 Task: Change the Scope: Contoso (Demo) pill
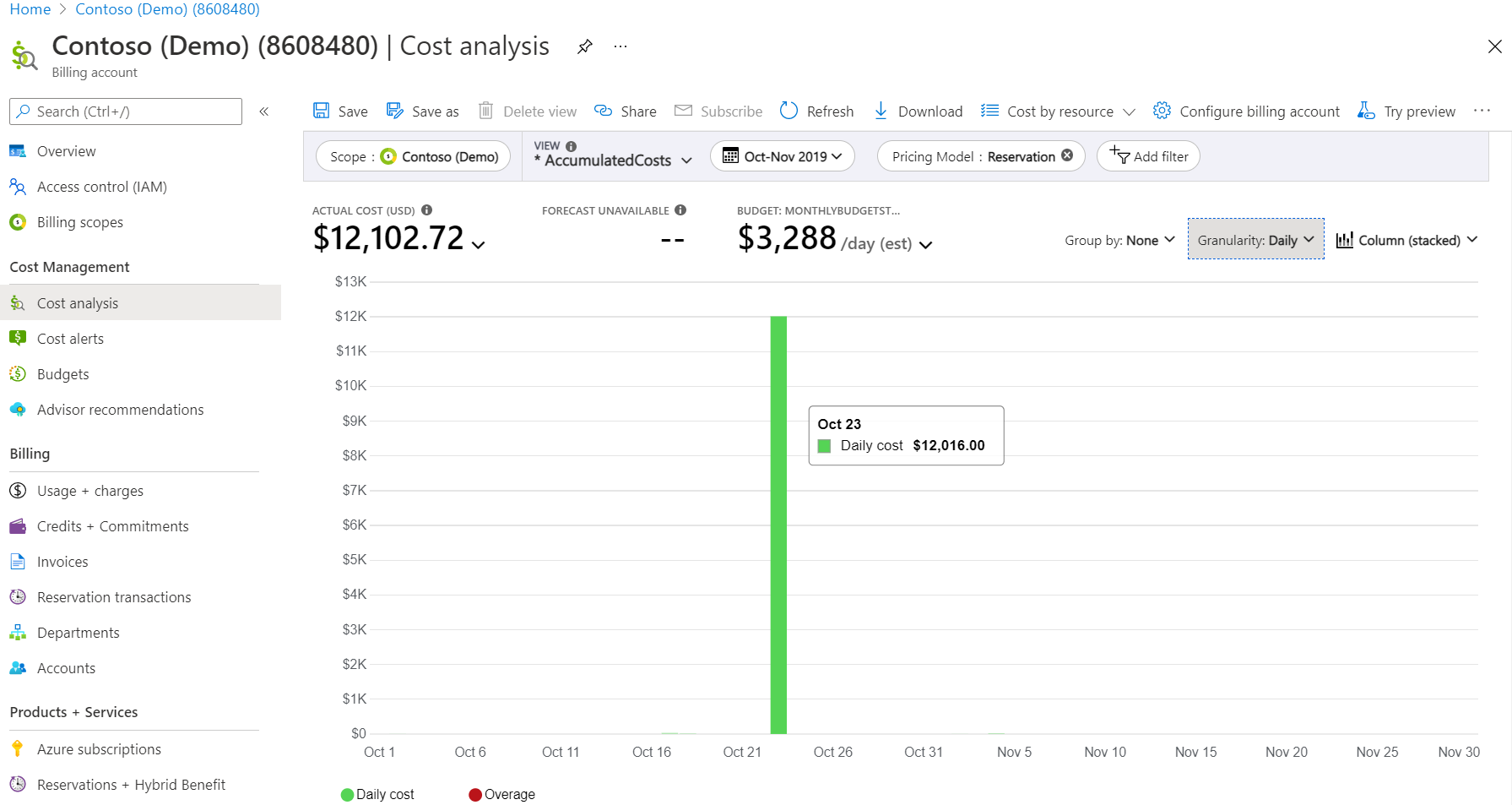(414, 156)
